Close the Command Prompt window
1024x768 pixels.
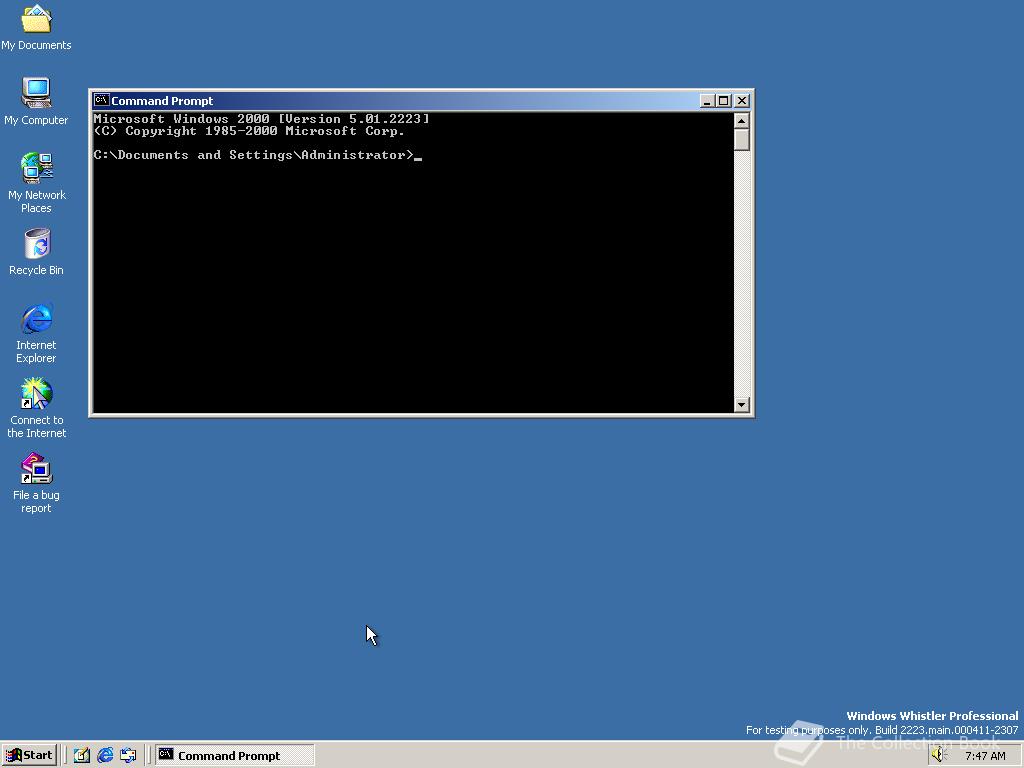(x=742, y=101)
